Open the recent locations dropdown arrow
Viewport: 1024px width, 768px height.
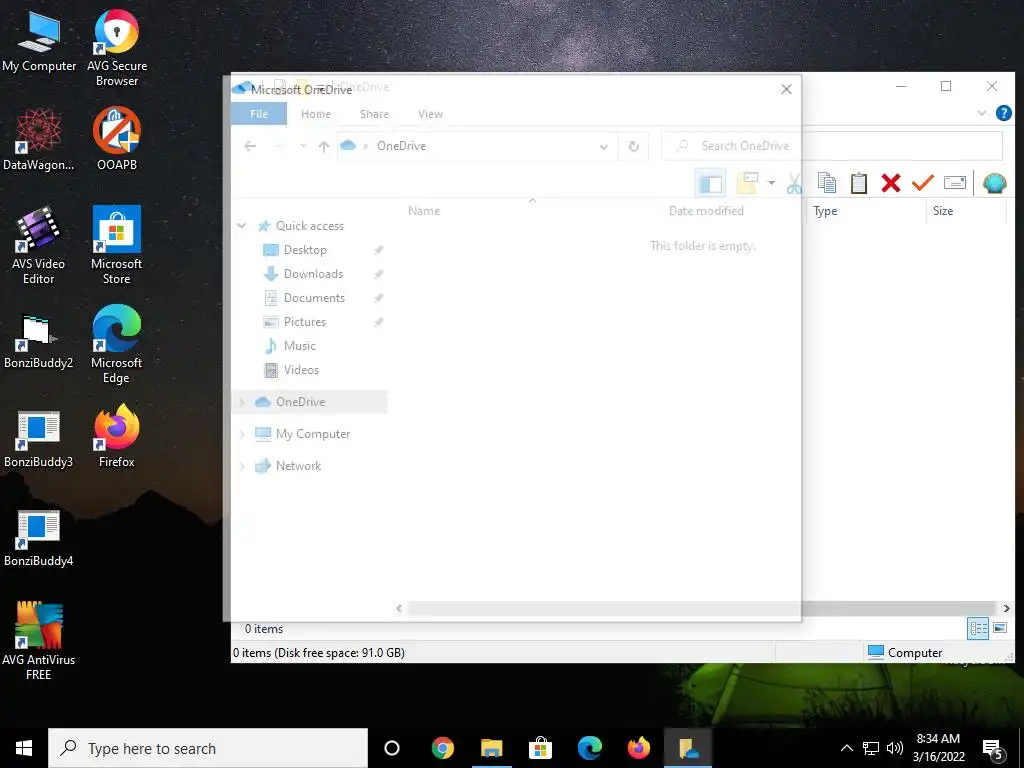click(303, 146)
